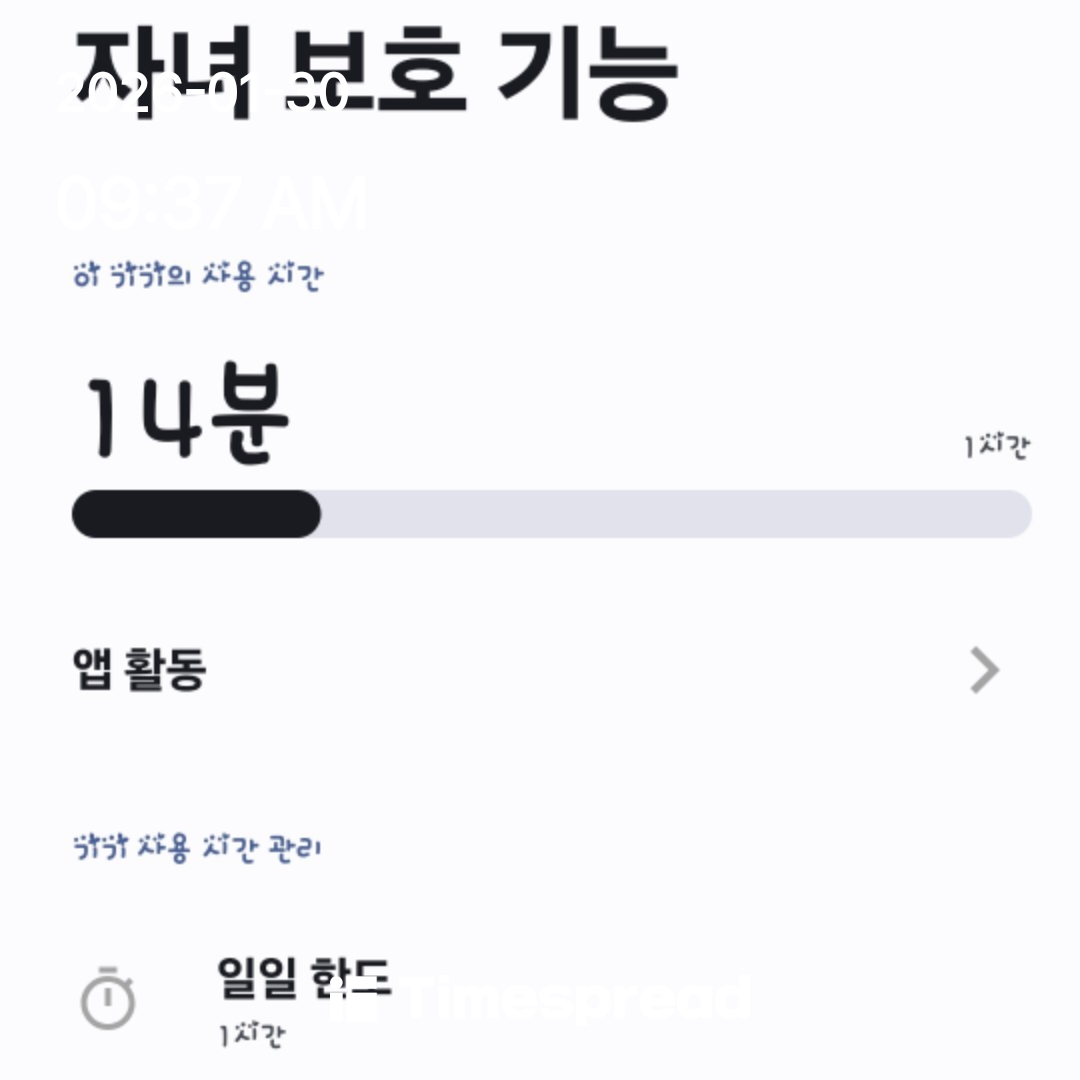Select the 이 기기의 사용 시간 section header

coord(198,274)
